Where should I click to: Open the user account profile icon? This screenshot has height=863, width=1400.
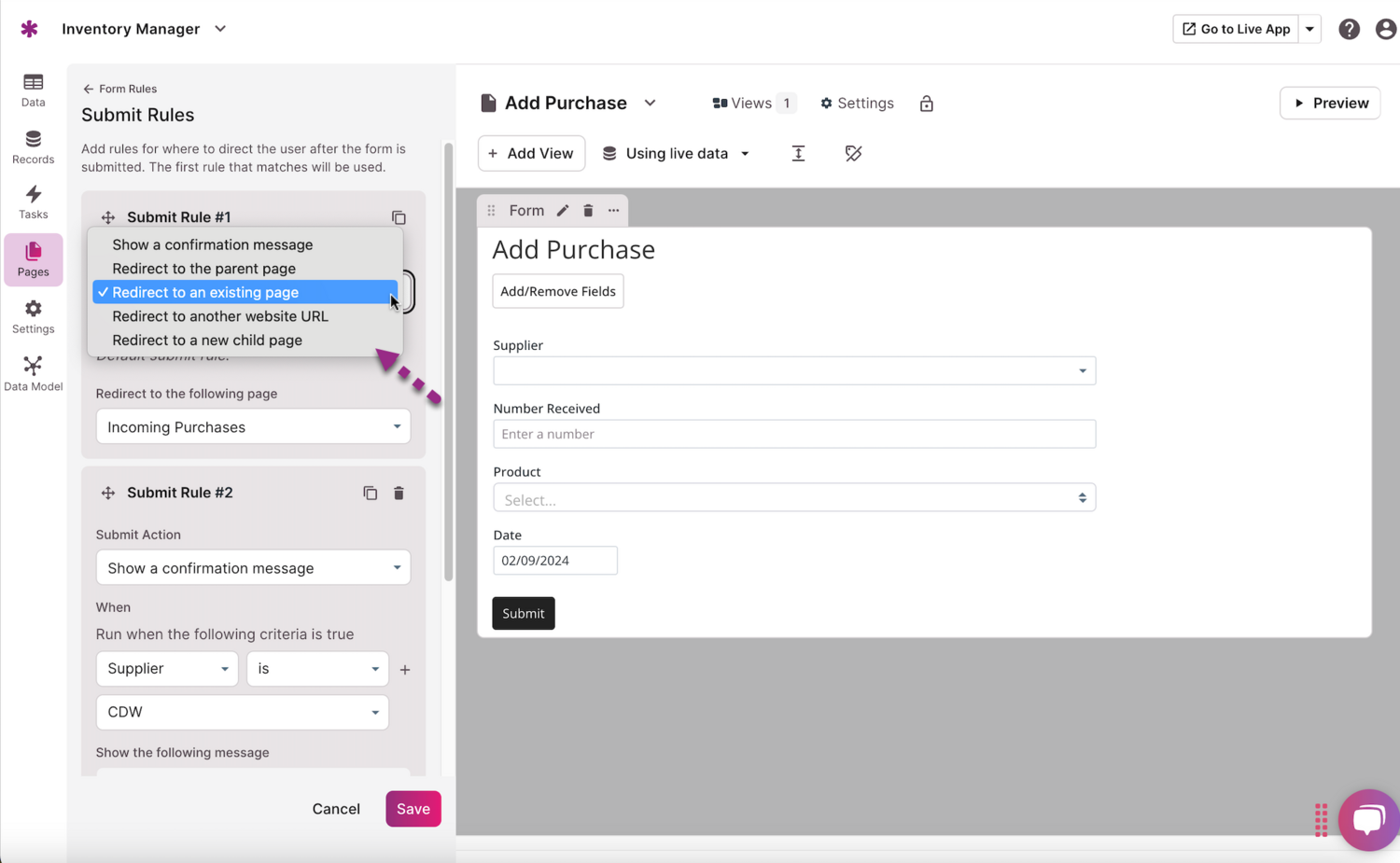[x=1386, y=29]
